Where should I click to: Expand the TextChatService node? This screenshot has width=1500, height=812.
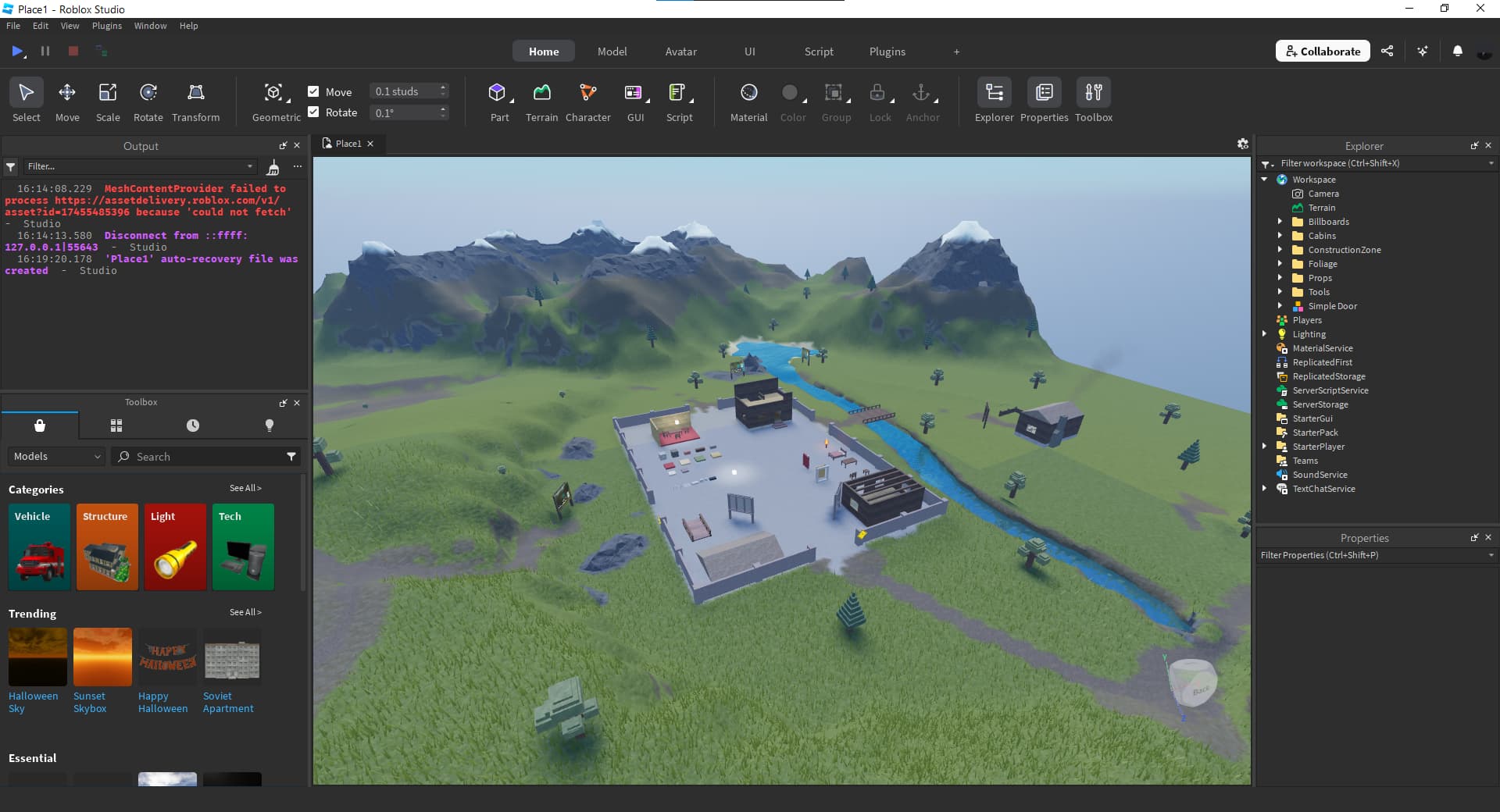1265,488
